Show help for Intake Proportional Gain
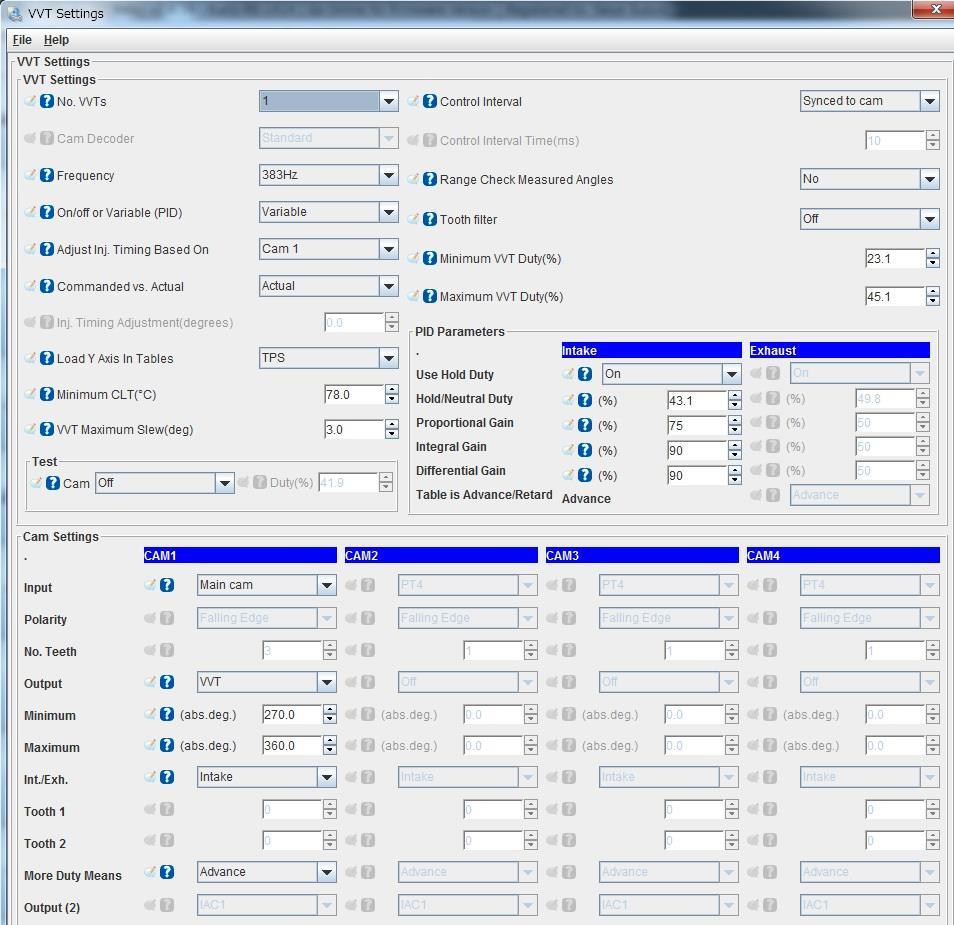The image size is (954, 925). pos(585,425)
